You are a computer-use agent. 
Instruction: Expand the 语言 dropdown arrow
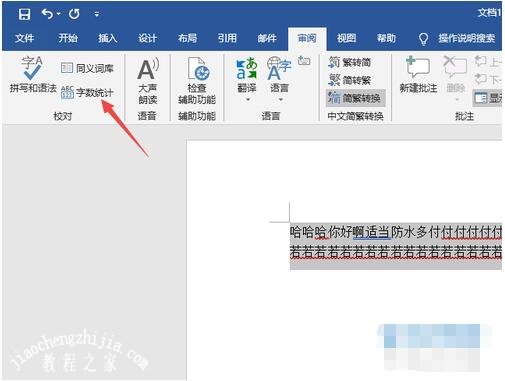tap(281, 100)
